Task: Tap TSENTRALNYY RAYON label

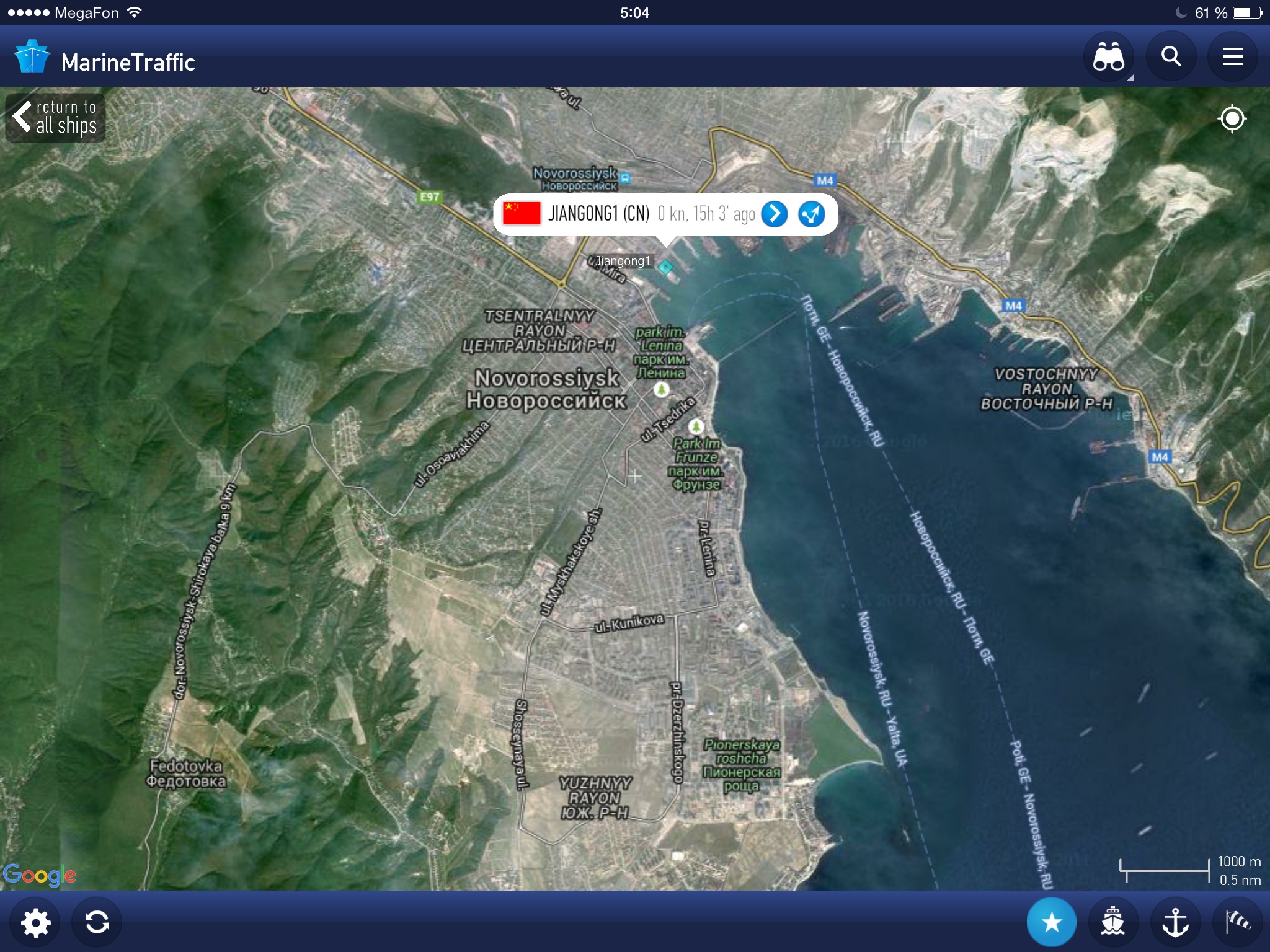Action: (539, 330)
